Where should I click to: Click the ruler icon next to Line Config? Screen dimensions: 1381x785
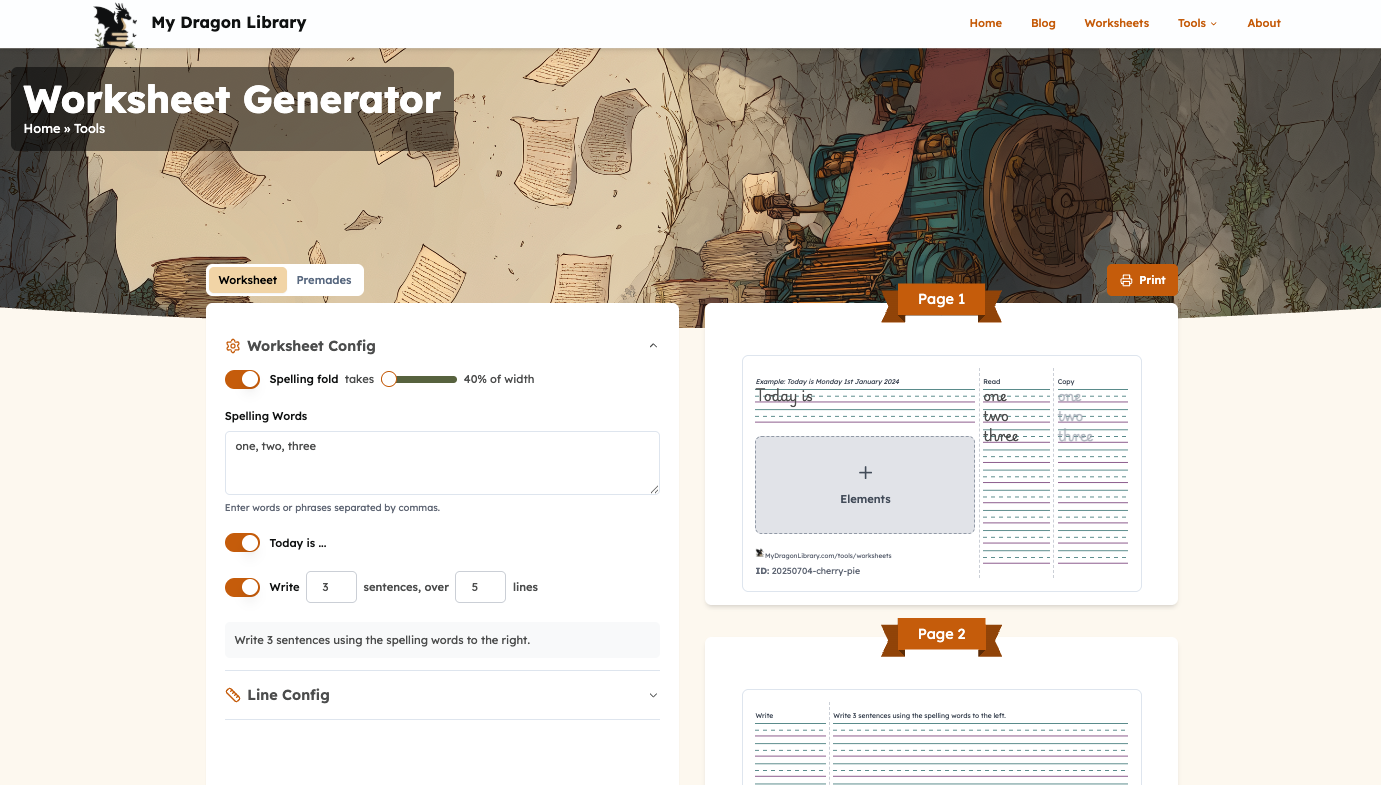(232, 694)
